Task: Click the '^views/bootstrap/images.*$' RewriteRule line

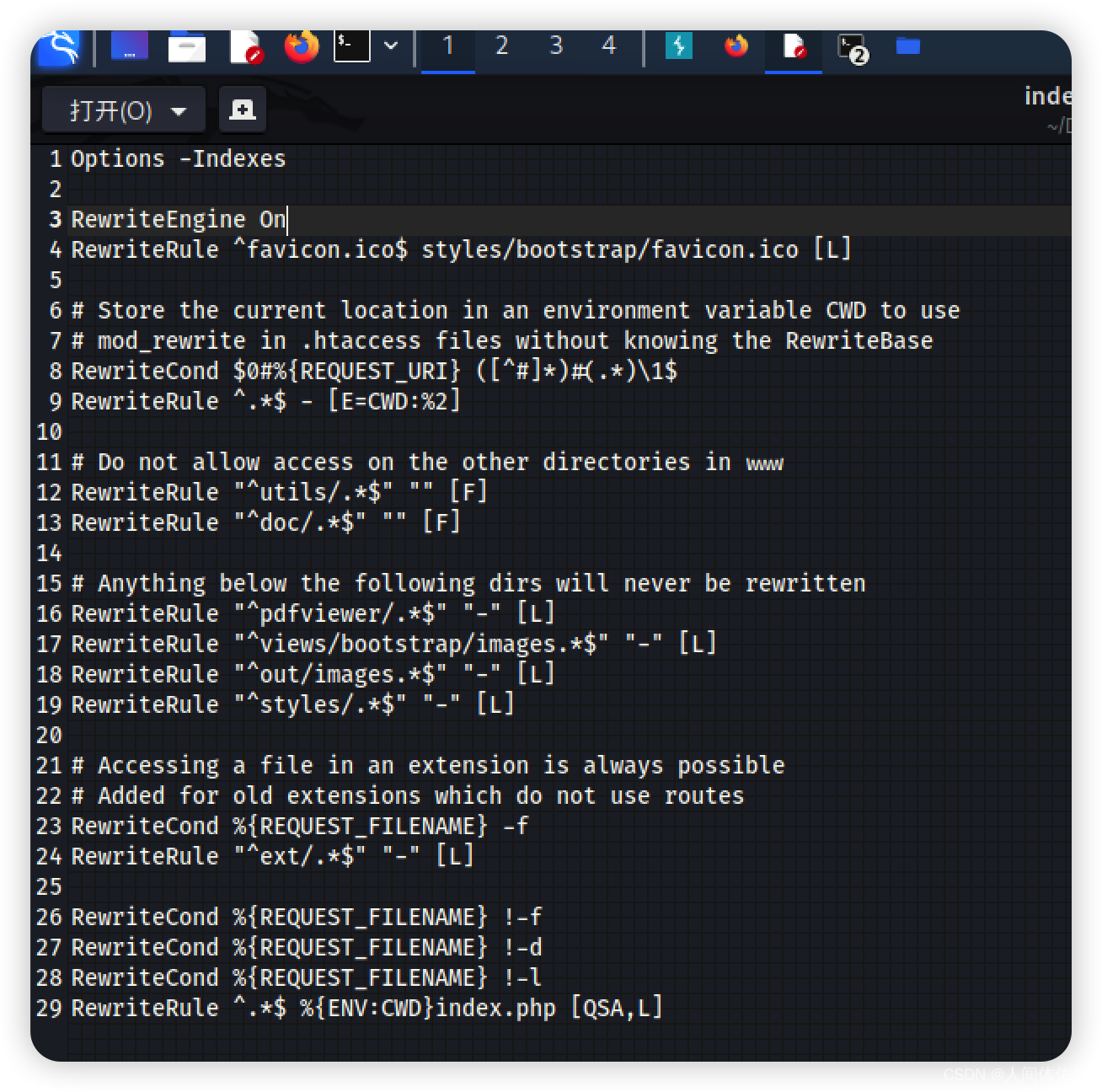Action: (393, 644)
